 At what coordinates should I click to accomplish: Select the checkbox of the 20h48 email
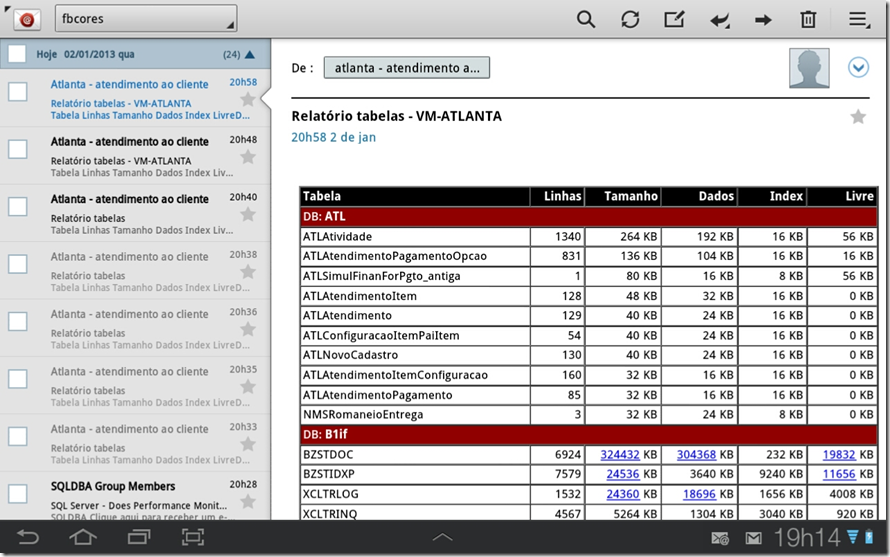click(x=18, y=149)
